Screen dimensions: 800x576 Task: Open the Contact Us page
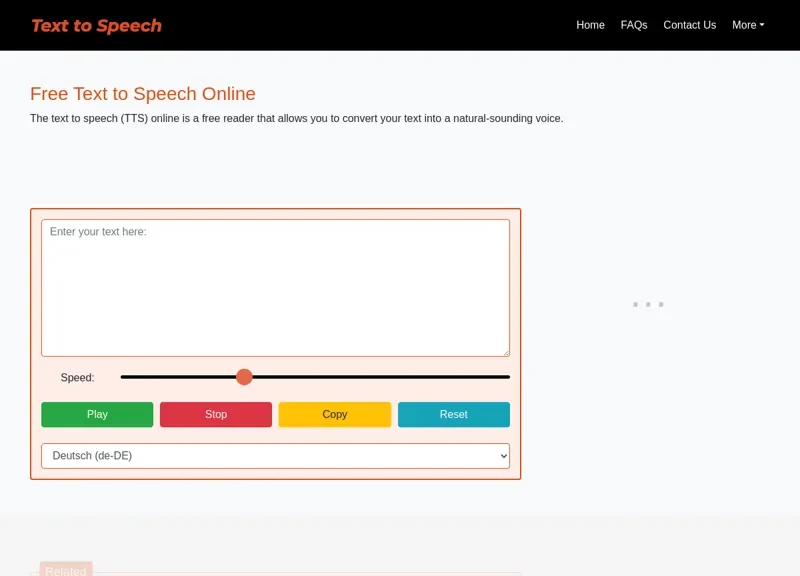click(689, 25)
